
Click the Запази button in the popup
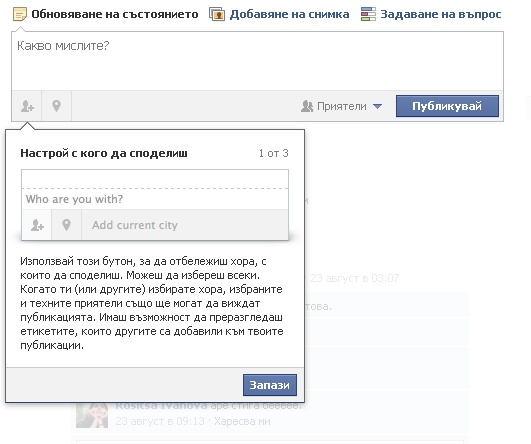[x=270, y=385]
